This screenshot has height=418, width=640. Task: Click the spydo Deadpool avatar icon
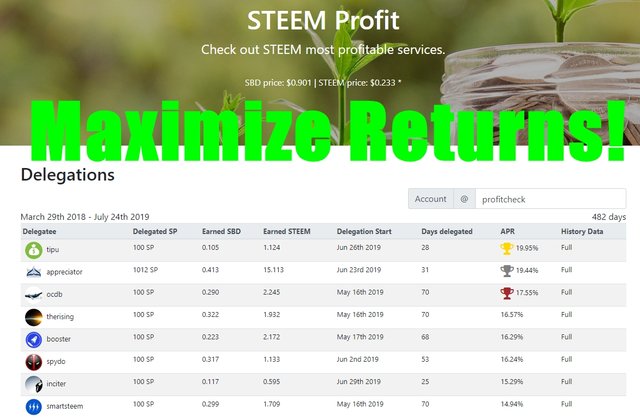(33, 362)
